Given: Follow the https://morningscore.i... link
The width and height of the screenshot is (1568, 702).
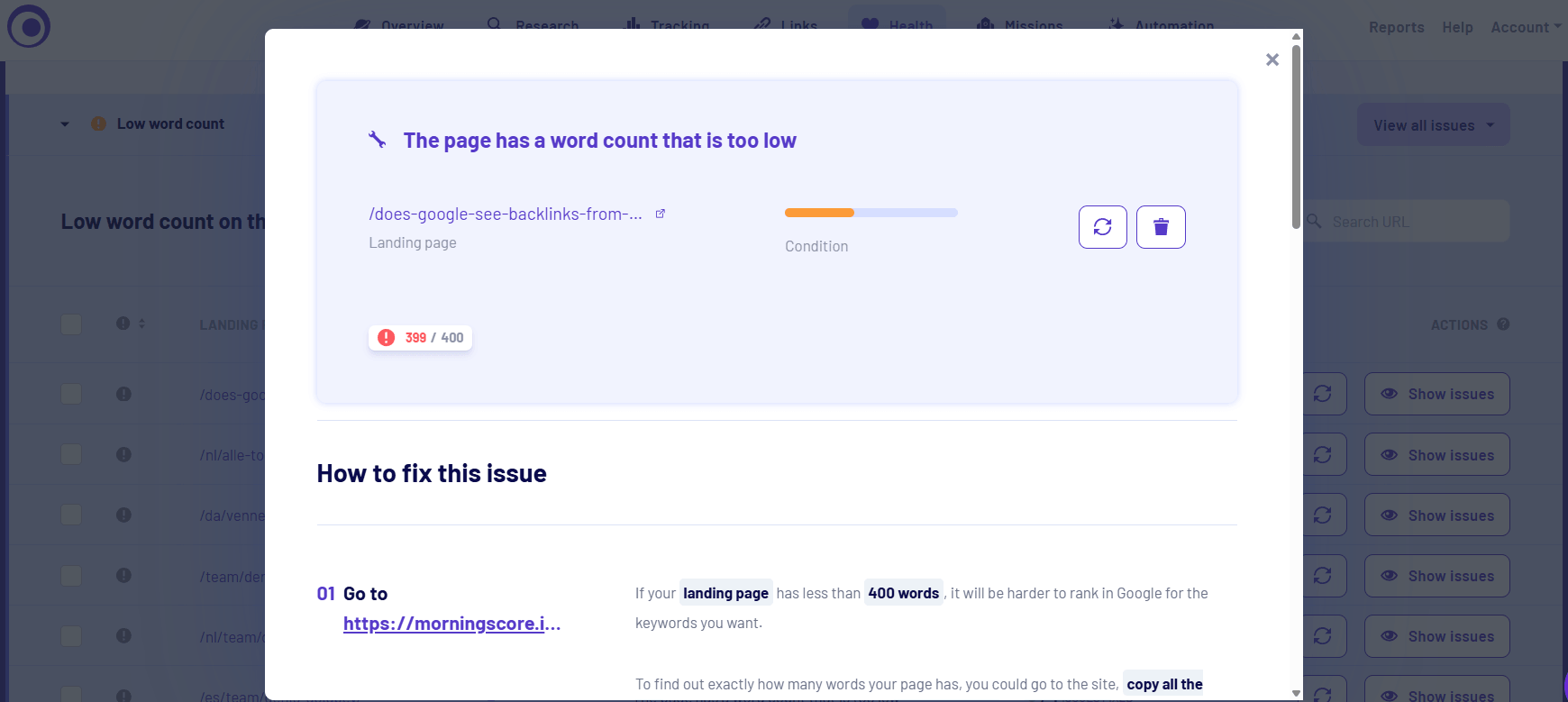Looking at the screenshot, I should coord(451,624).
